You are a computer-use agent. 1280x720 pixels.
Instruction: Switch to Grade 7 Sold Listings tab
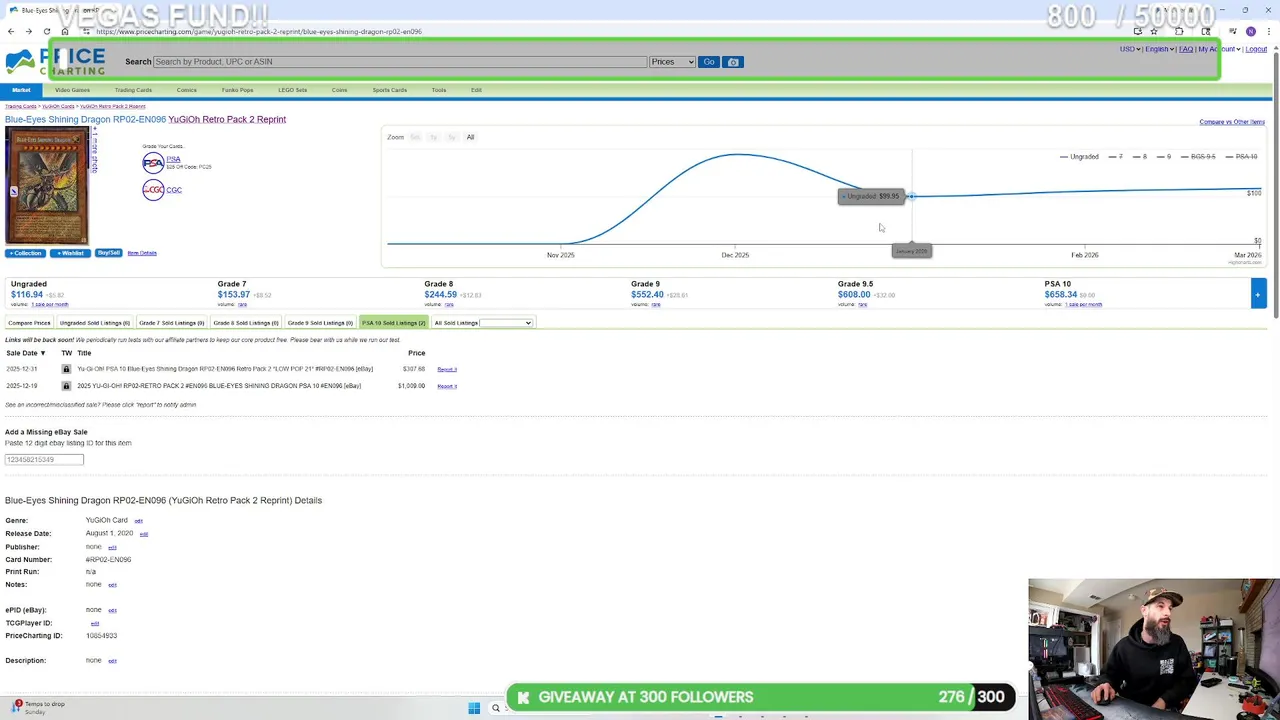pos(171,323)
